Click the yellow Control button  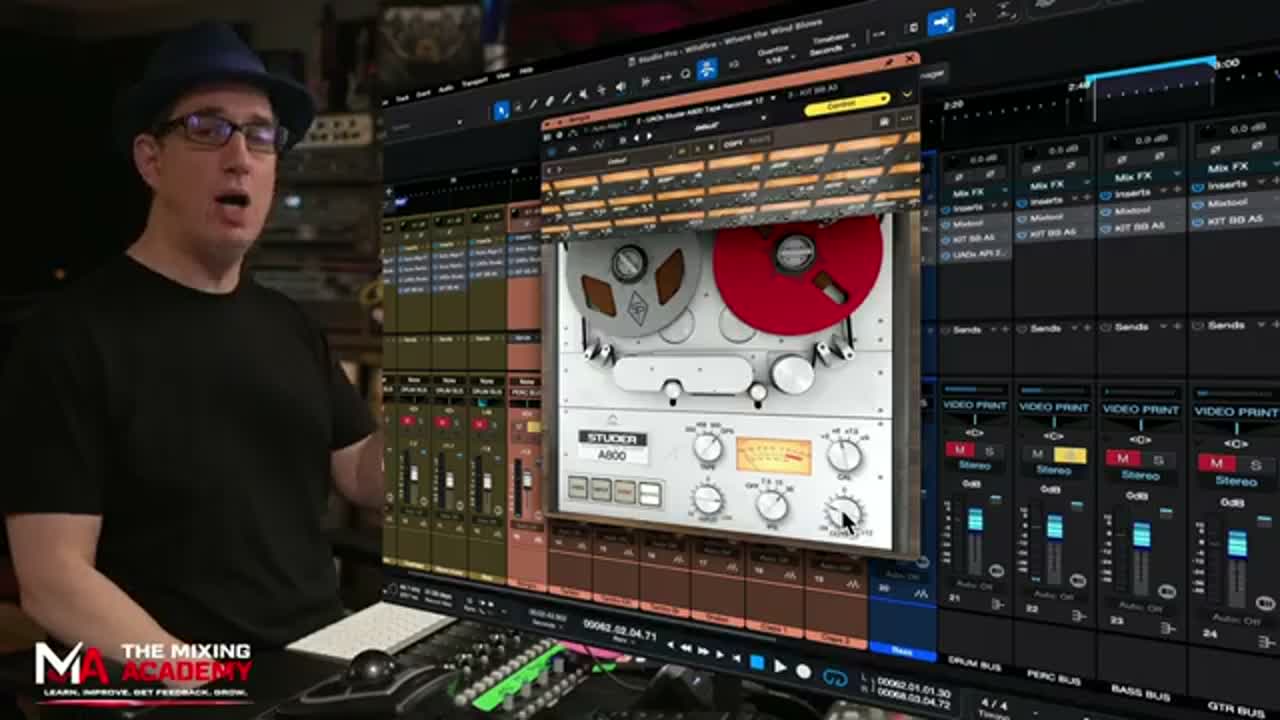847,103
